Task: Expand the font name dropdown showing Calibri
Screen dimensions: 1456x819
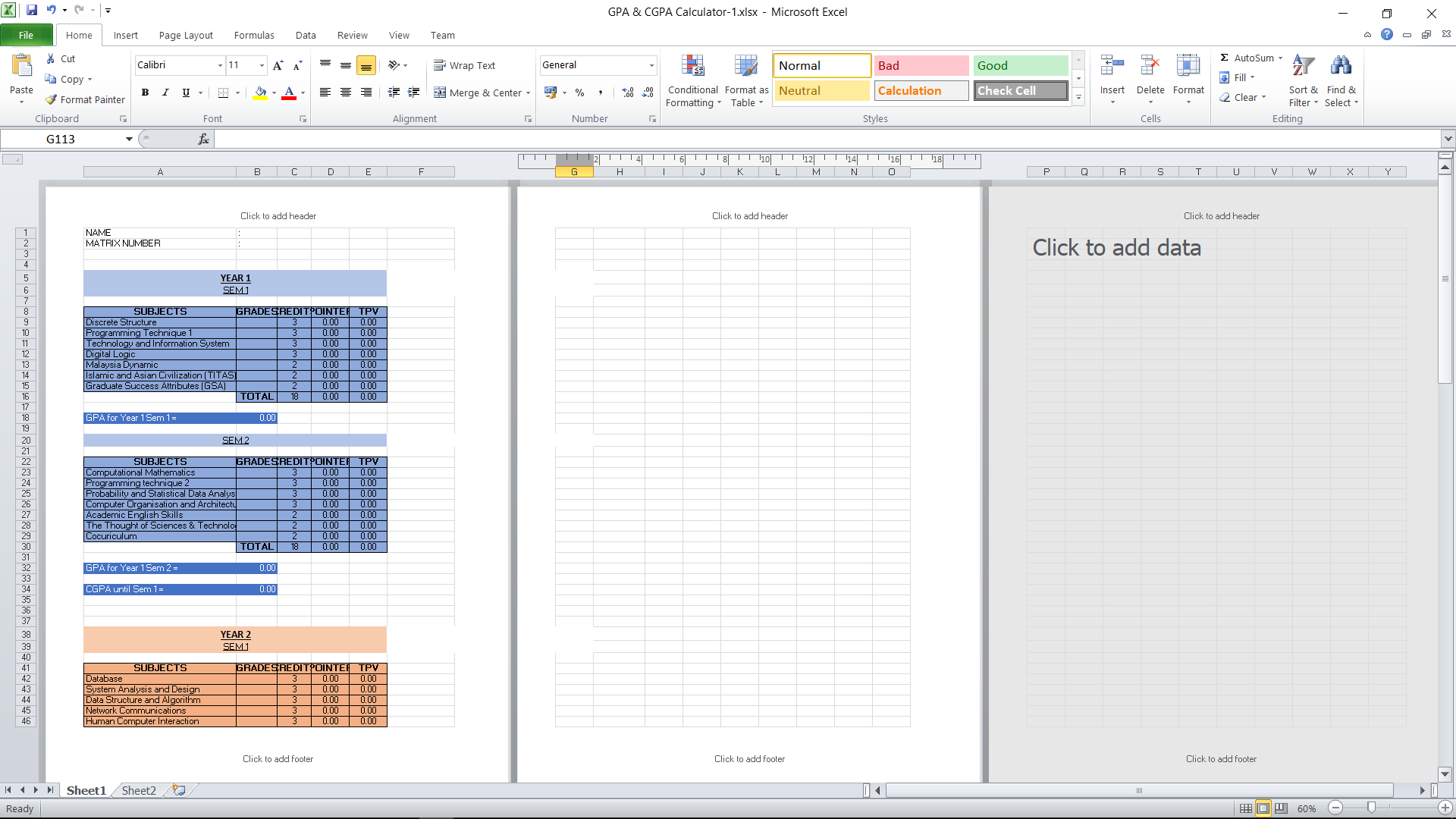Action: tap(220, 65)
